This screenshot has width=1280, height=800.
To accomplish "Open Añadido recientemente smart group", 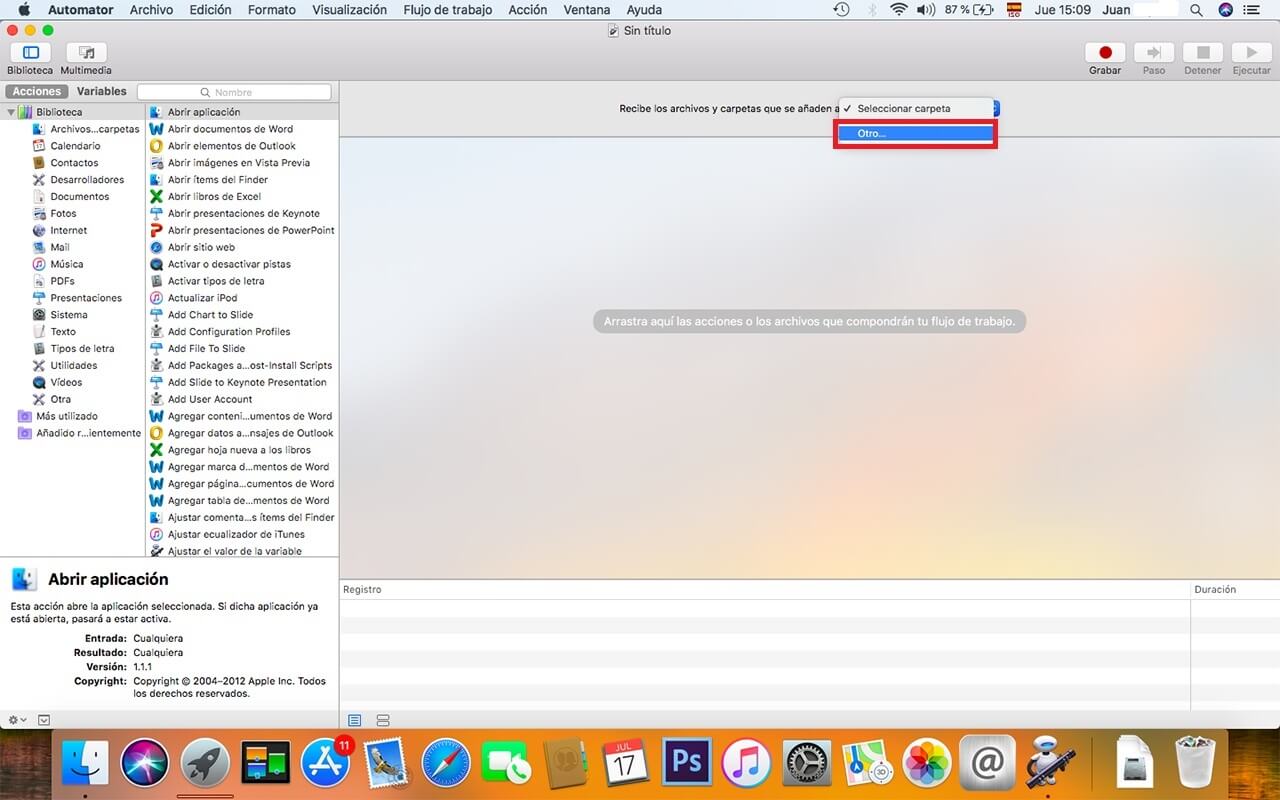I will click(x=88, y=433).
